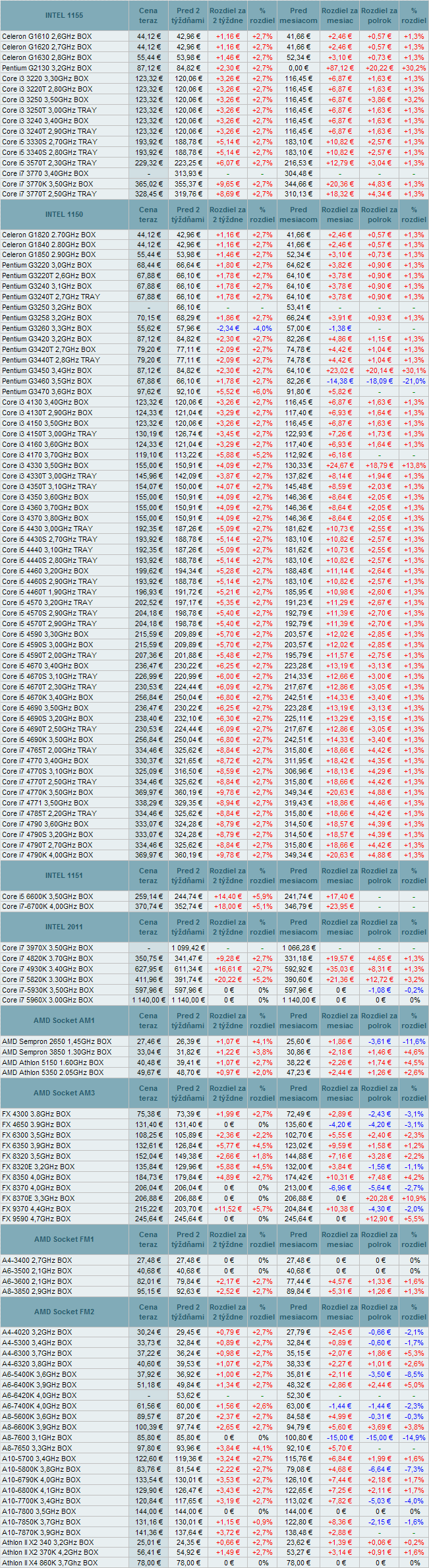Click the INTEL 1150 section header
Viewport: 429px width, 1568px height.
pos(64,214)
